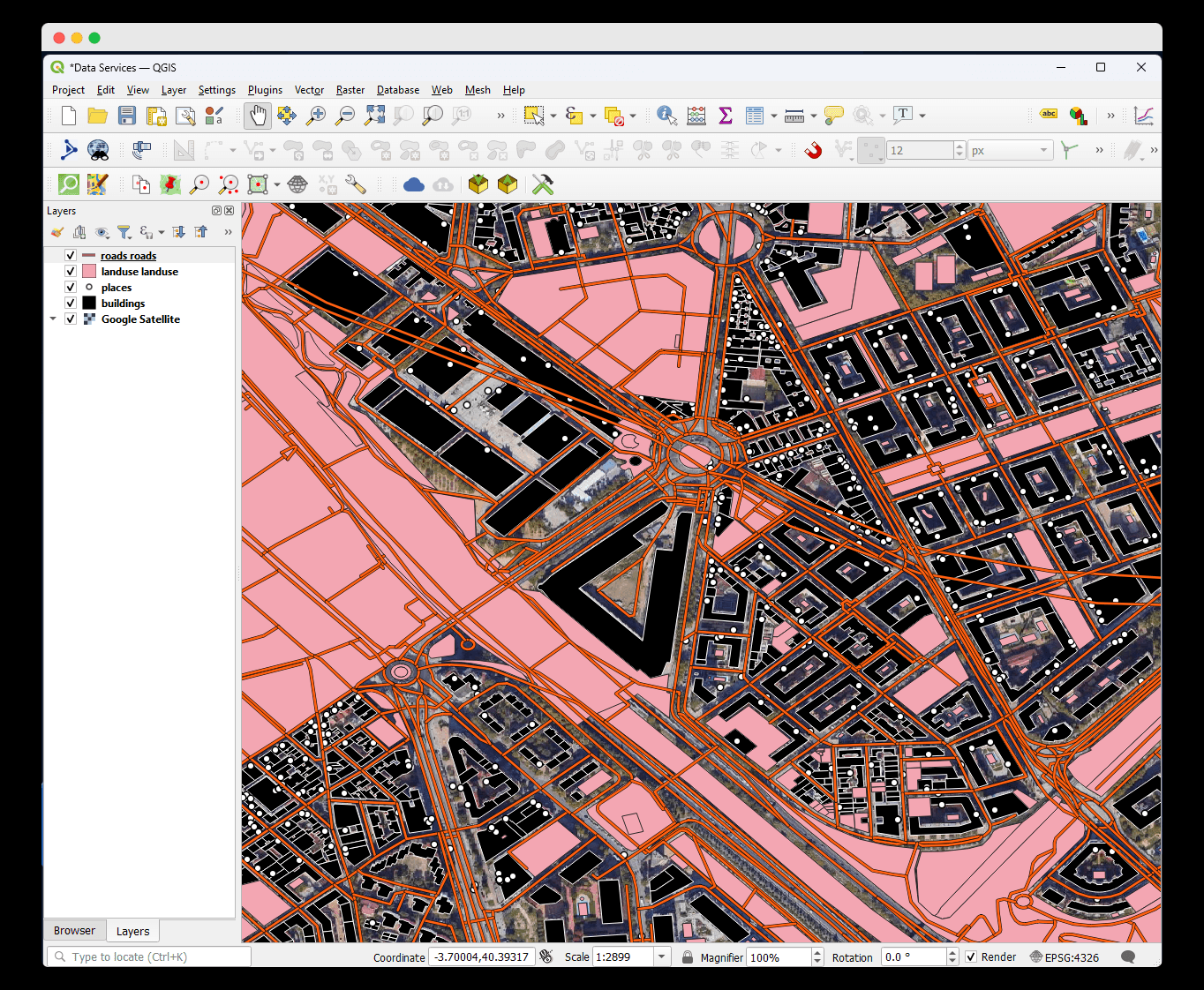The height and width of the screenshot is (990, 1204).
Task: Click the pink landuse color swatch
Action: (x=88, y=271)
